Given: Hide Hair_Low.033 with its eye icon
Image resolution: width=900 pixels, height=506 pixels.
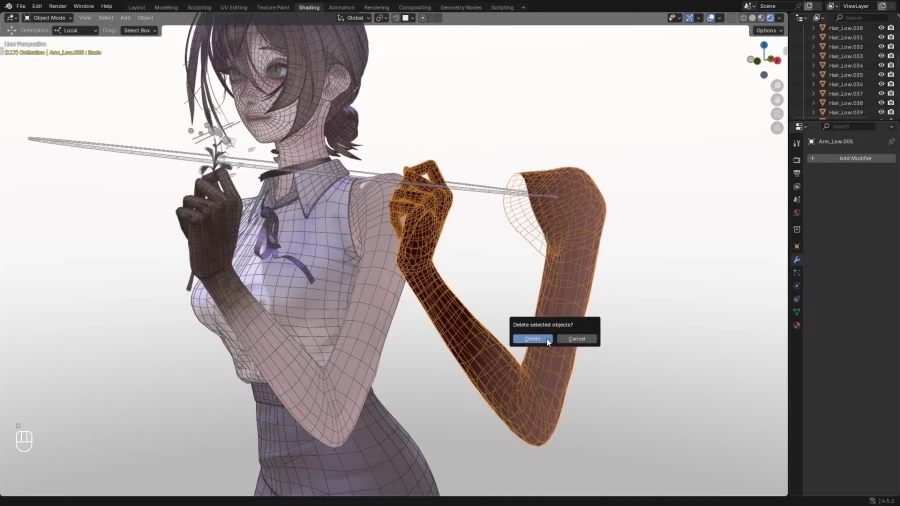Looking at the screenshot, I should click(881, 56).
